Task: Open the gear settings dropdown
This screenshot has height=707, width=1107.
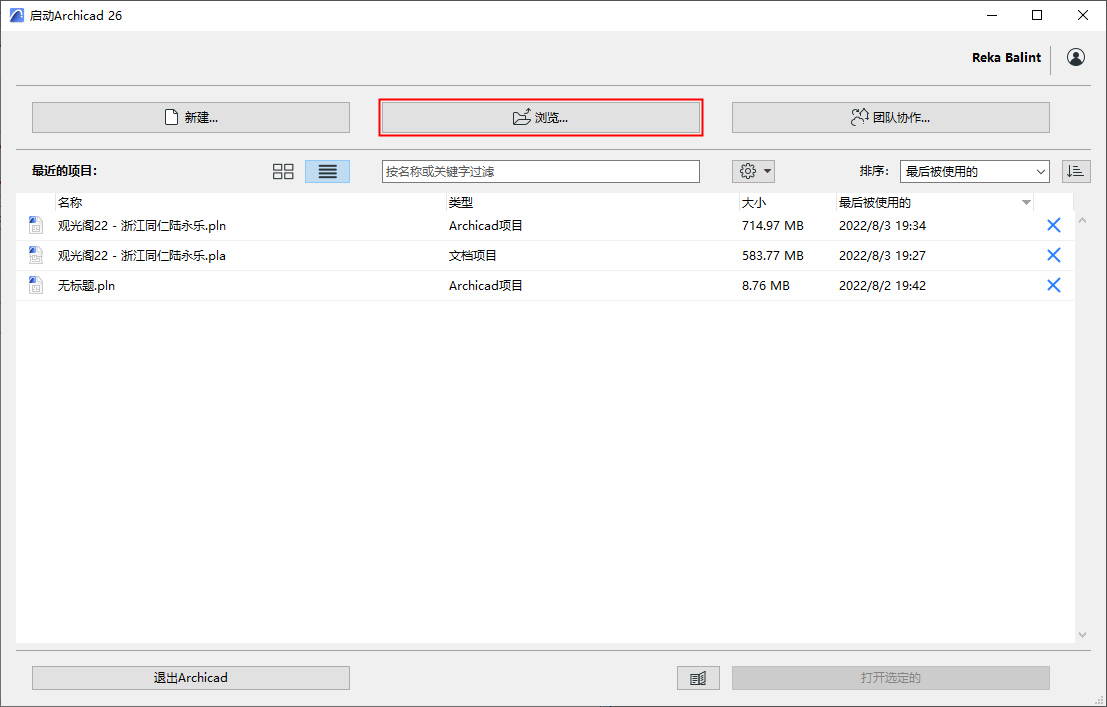Action: pos(753,172)
